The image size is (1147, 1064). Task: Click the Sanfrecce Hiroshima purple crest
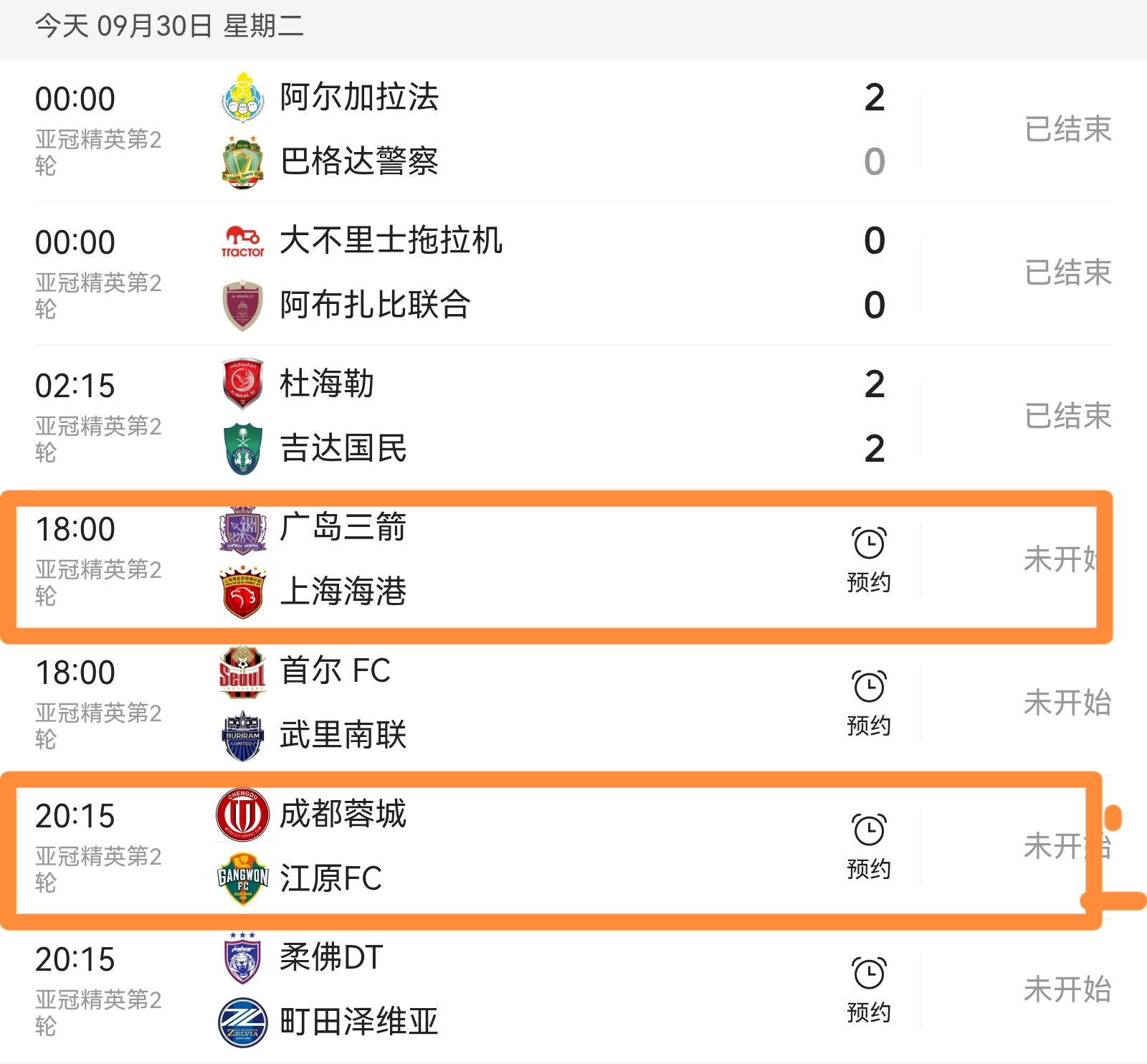click(242, 530)
